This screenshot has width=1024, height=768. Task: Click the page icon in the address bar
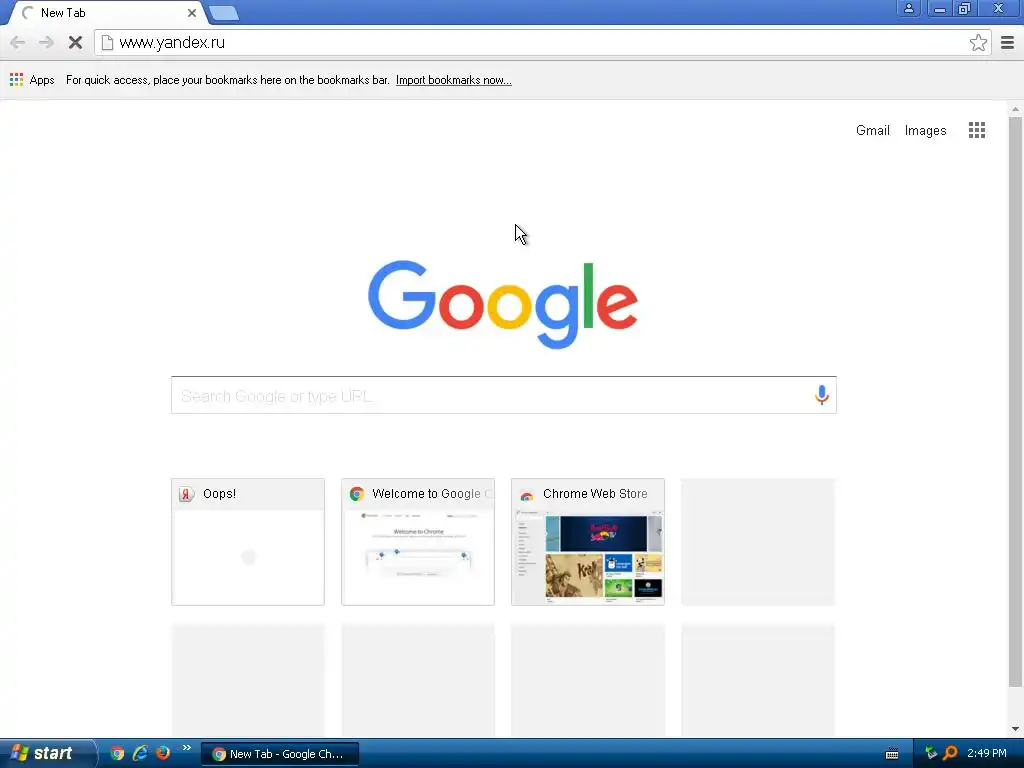(x=107, y=43)
